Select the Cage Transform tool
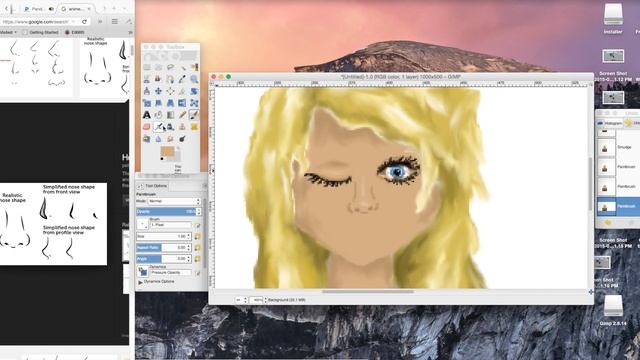Screen dimensions: 640x360 pyautogui.click(x=194, y=103)
